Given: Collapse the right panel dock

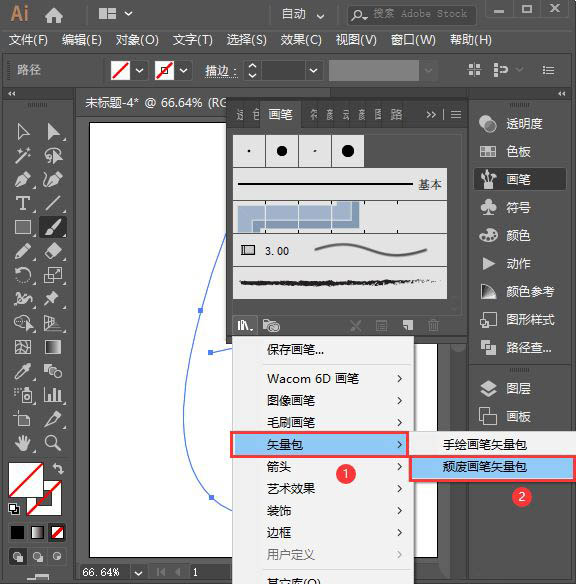Looking at the screenshot, I should coord(562,93).
